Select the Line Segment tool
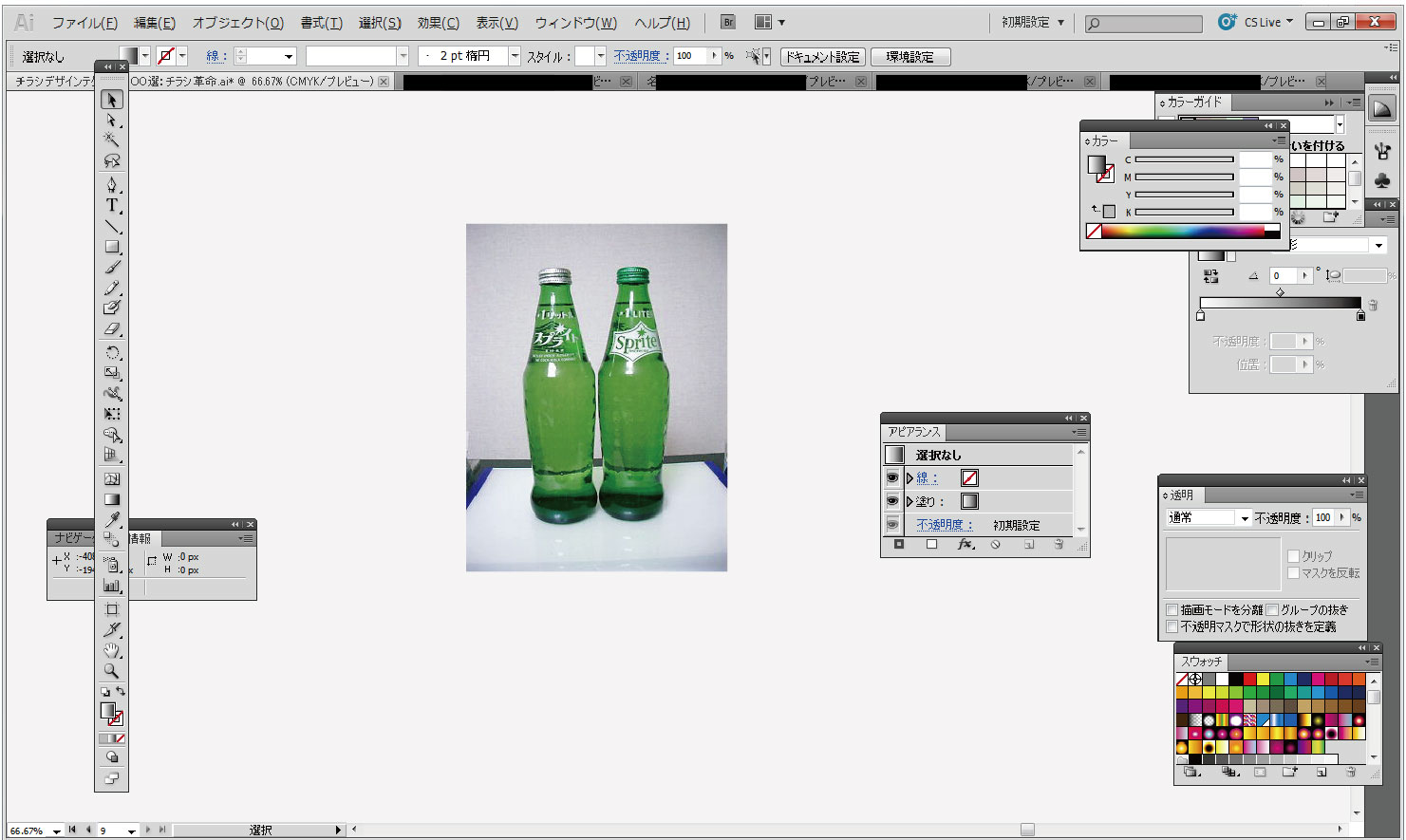1406x840 pixels. point(111,226)
